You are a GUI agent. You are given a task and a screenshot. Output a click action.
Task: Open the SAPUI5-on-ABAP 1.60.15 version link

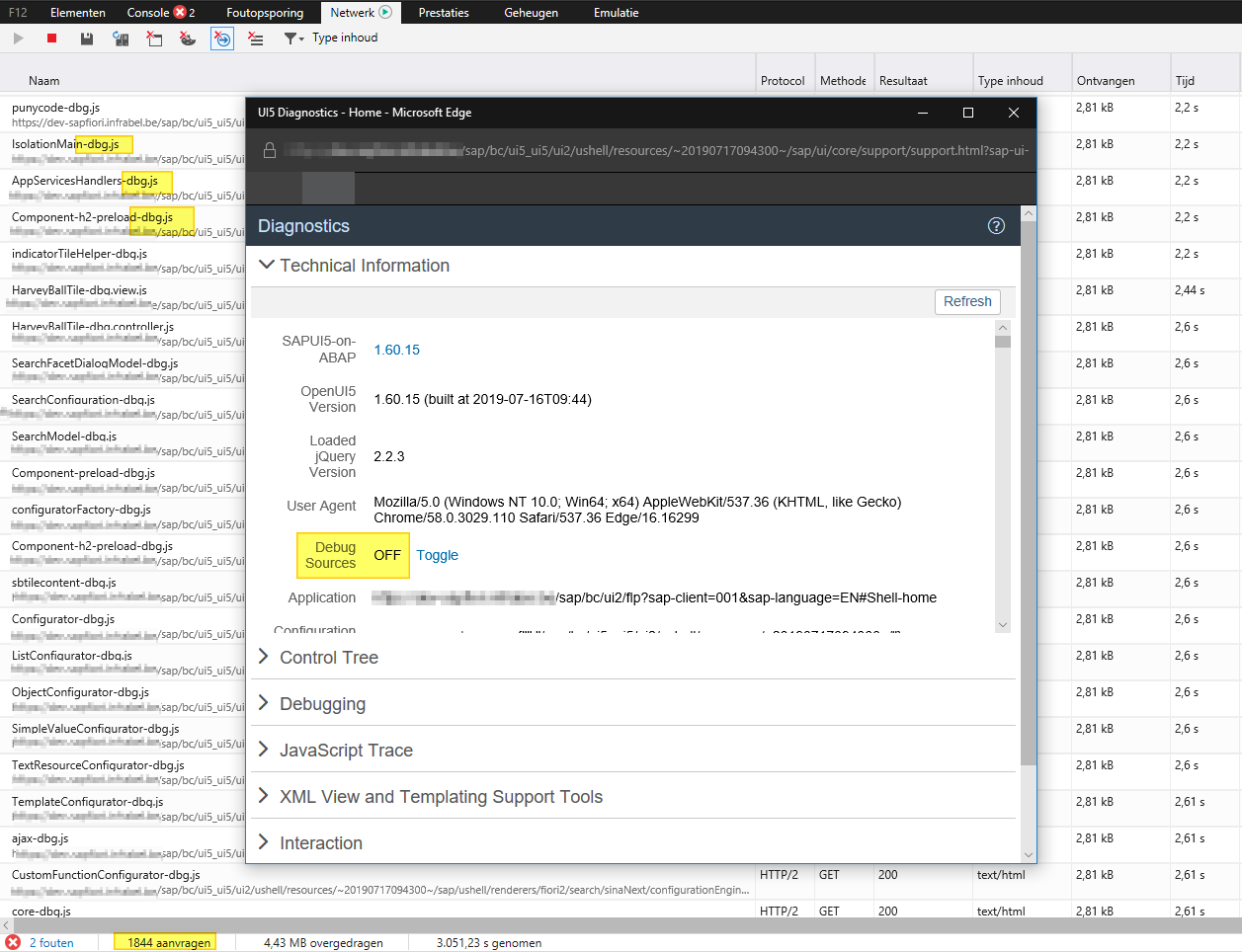(396, 350)
